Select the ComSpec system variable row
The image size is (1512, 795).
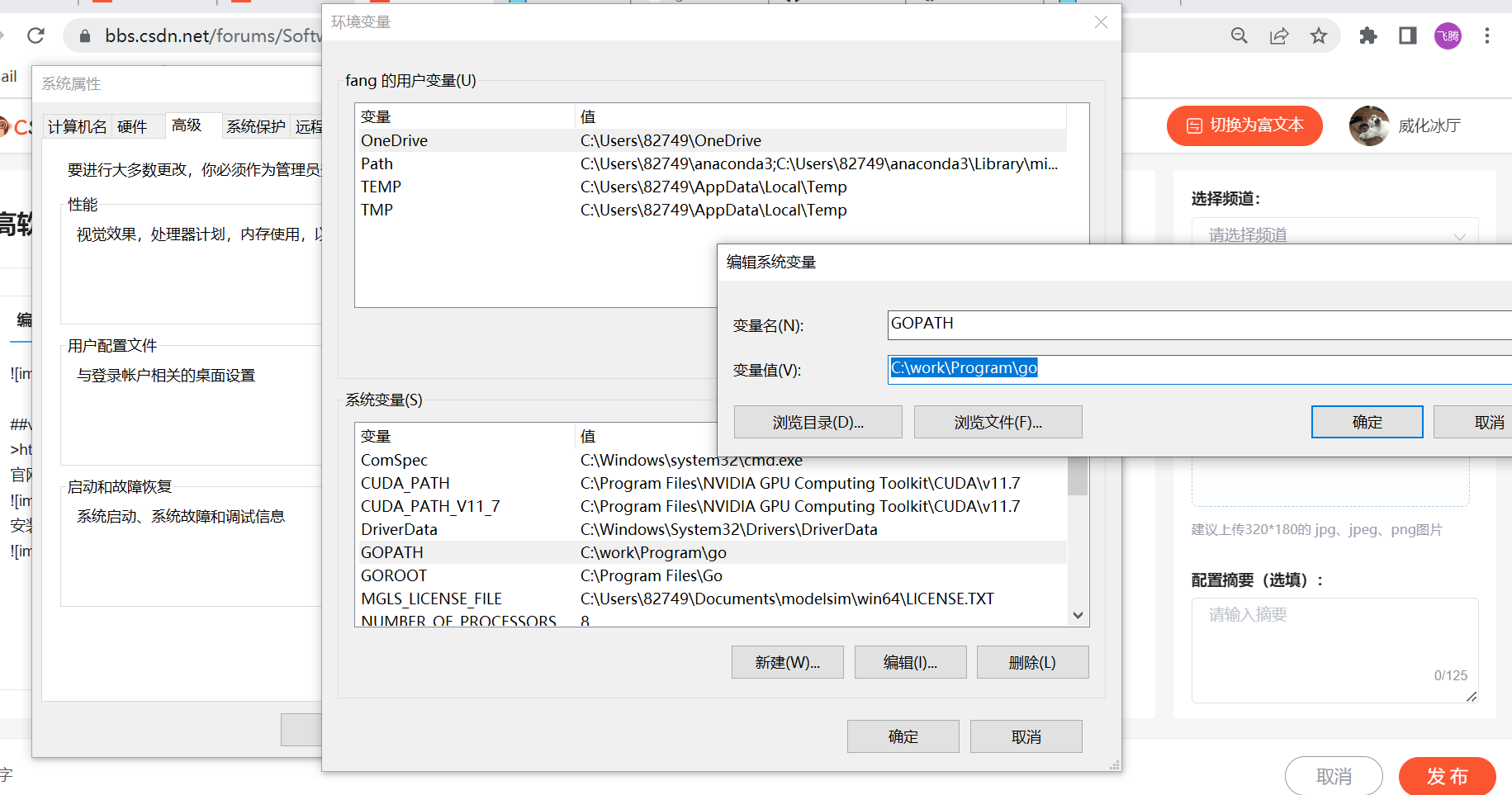pos(711,460)
